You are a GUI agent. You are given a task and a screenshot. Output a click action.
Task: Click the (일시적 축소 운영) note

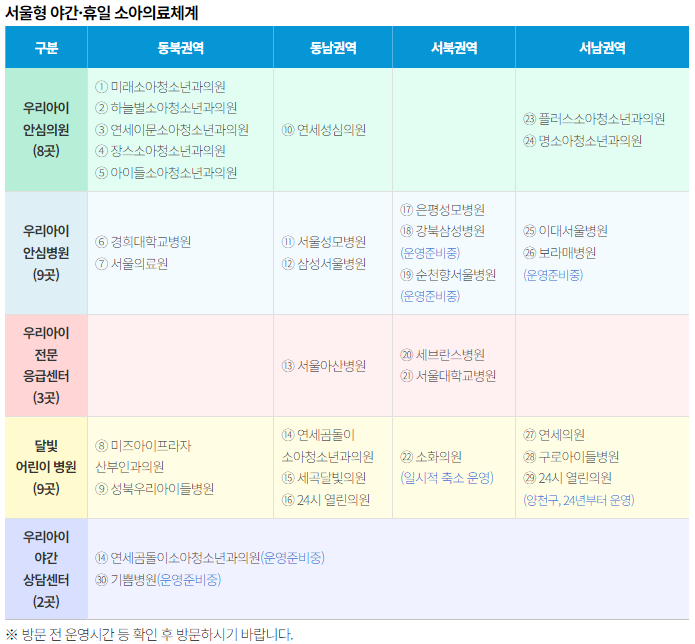coord(446,478)
